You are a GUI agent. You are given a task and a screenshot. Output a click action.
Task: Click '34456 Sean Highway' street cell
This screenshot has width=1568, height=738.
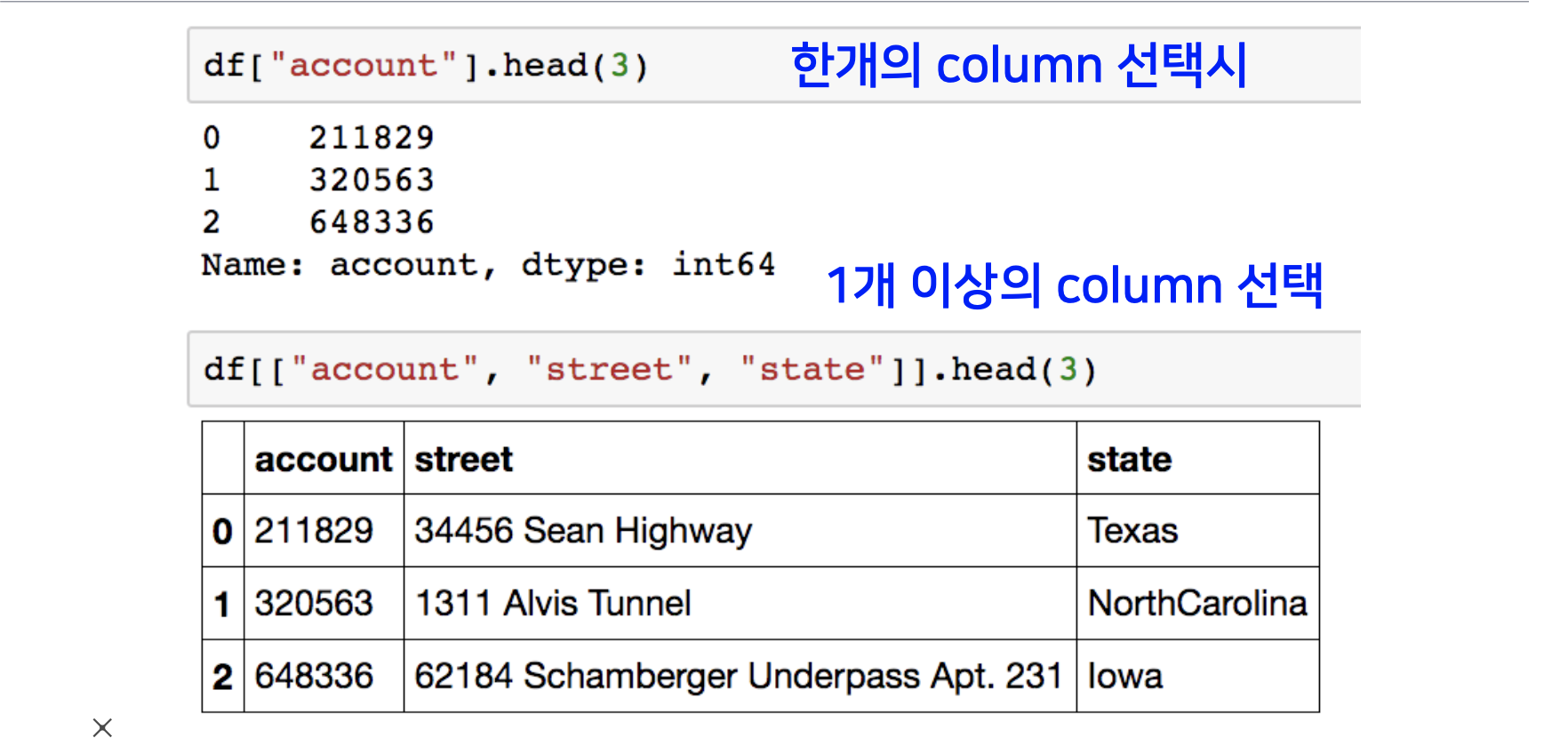pyautogui.click(x=740, y=531)
